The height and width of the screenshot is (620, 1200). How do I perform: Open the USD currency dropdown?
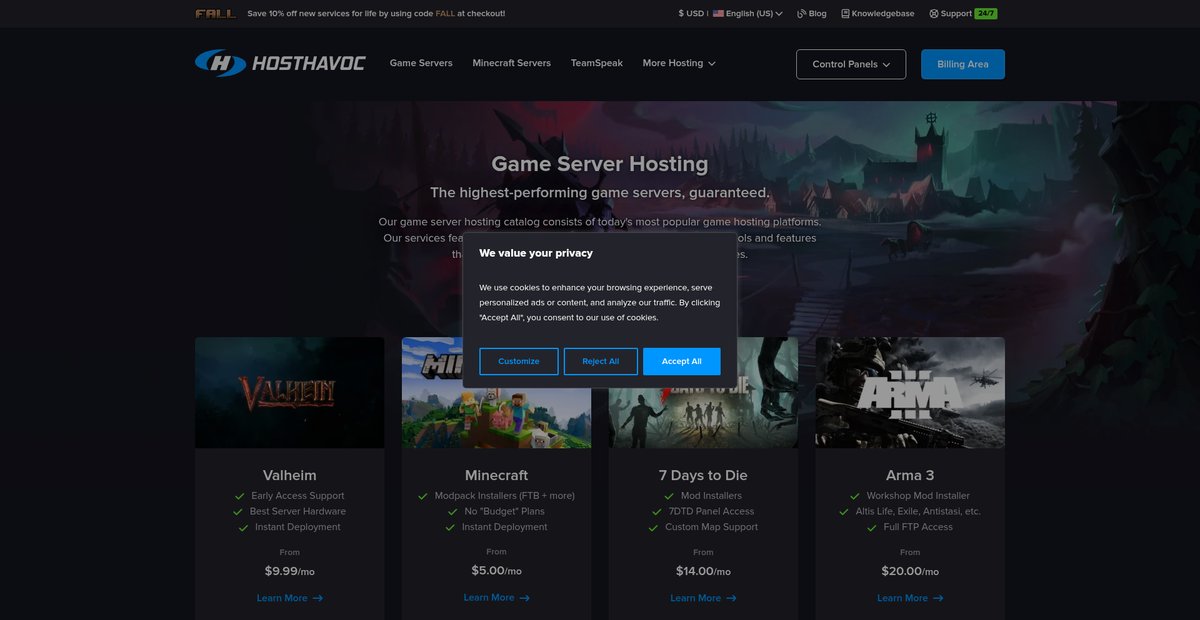691,14
